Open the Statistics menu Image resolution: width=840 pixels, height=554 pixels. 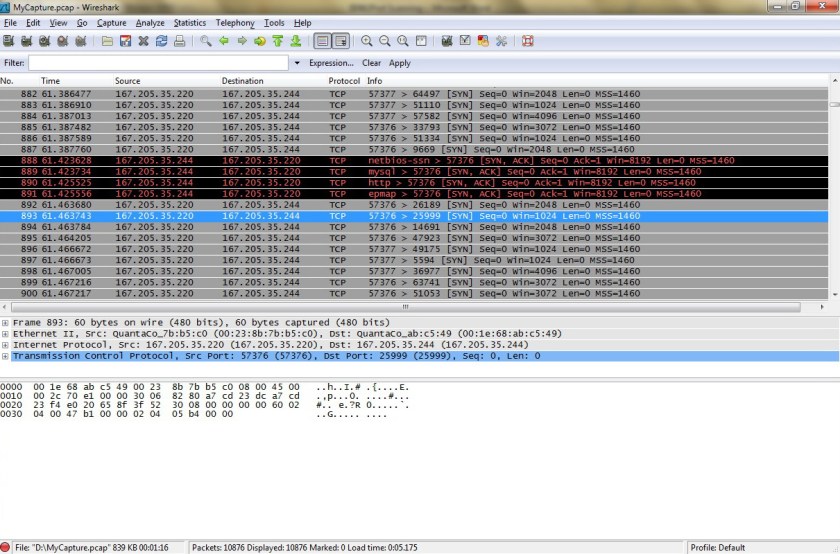(190, 22)
